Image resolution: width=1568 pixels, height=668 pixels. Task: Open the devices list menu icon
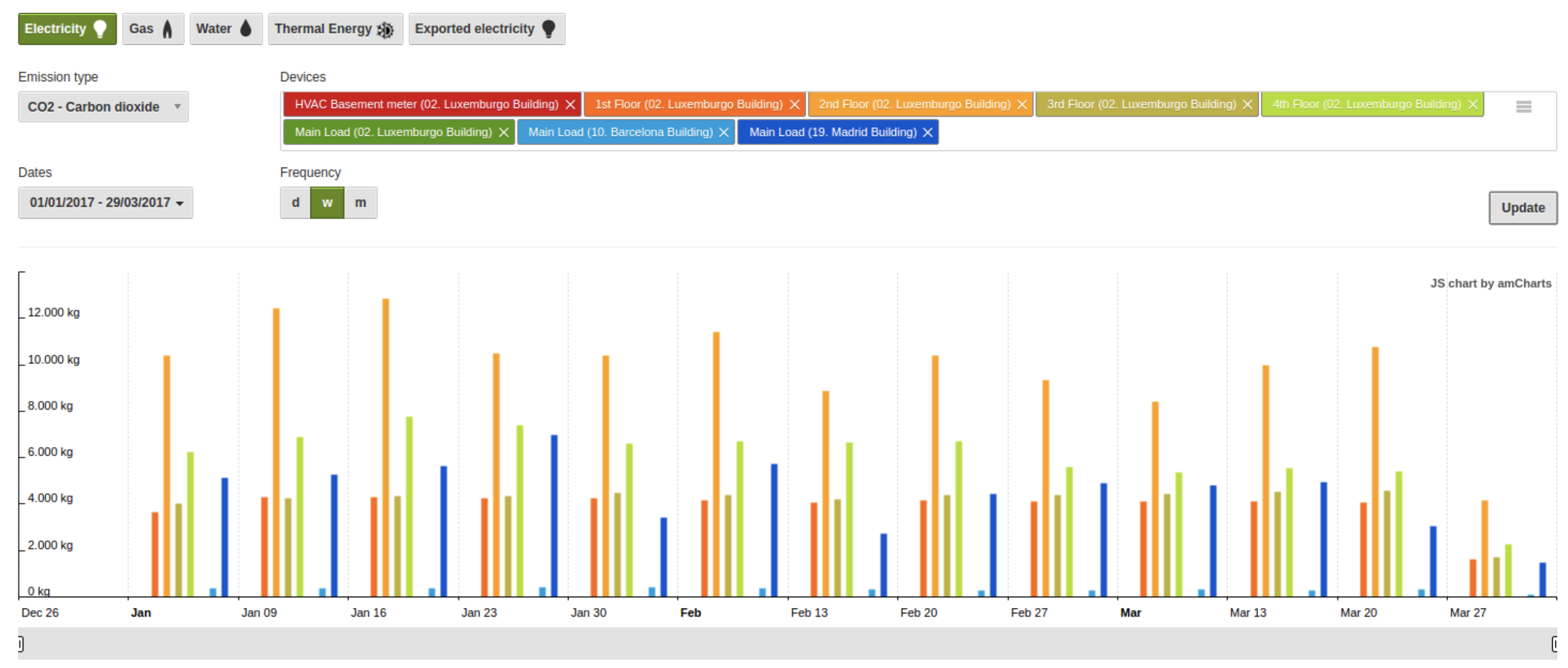pyautogui.click(x=1523, y=107)
